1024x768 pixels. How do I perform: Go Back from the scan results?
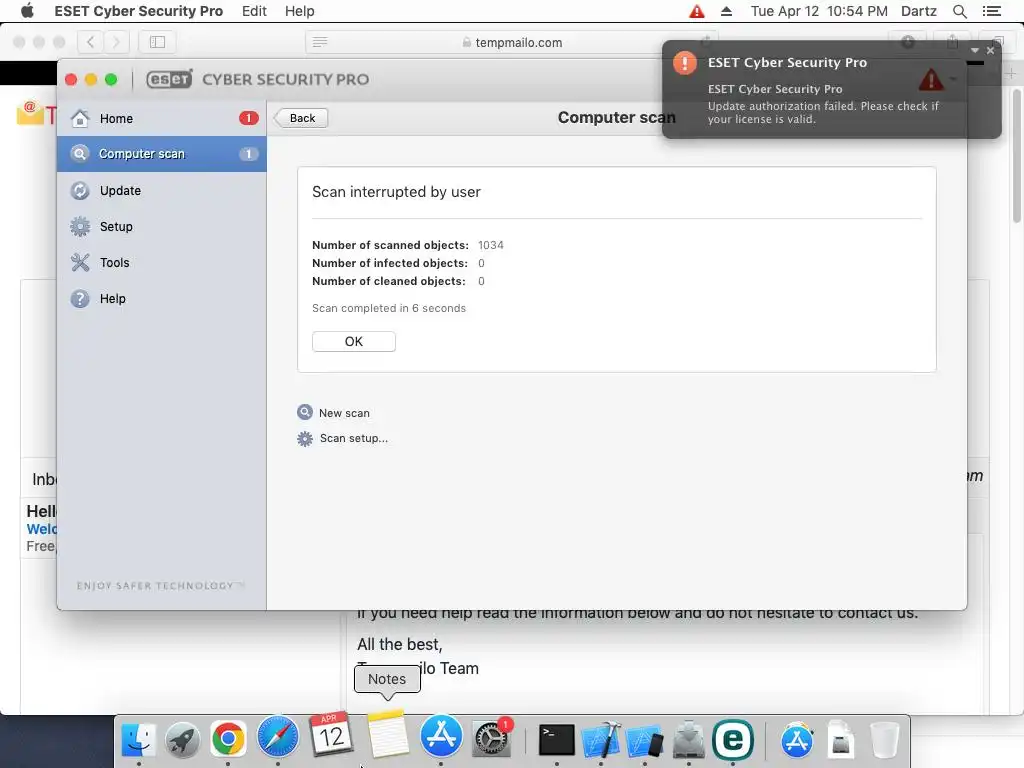click(x=300, y=118)
